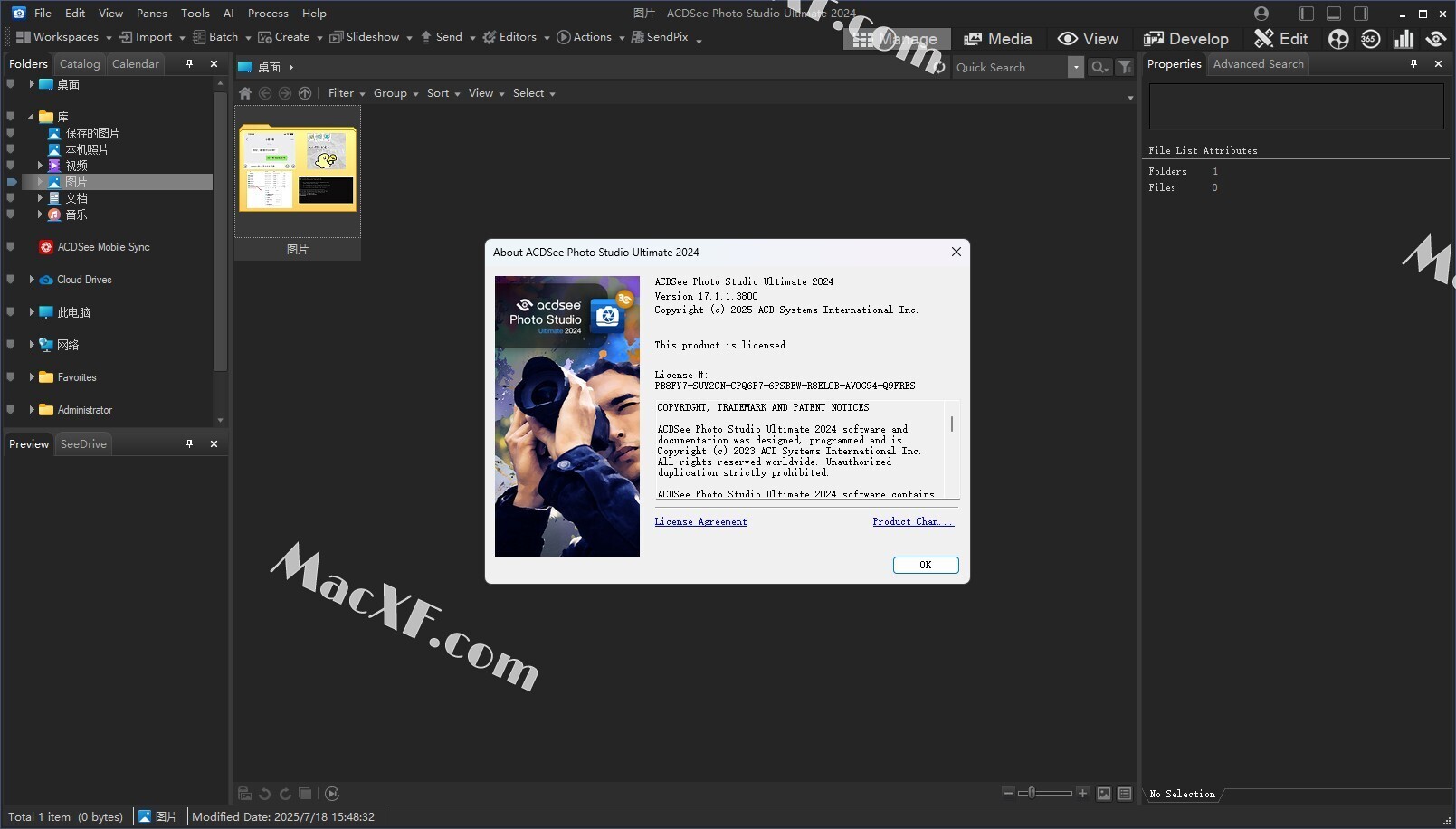Toggle Easy-Select indicator for 此电脑
Viewport: 1456px width, 829px height.
[11, 312]
